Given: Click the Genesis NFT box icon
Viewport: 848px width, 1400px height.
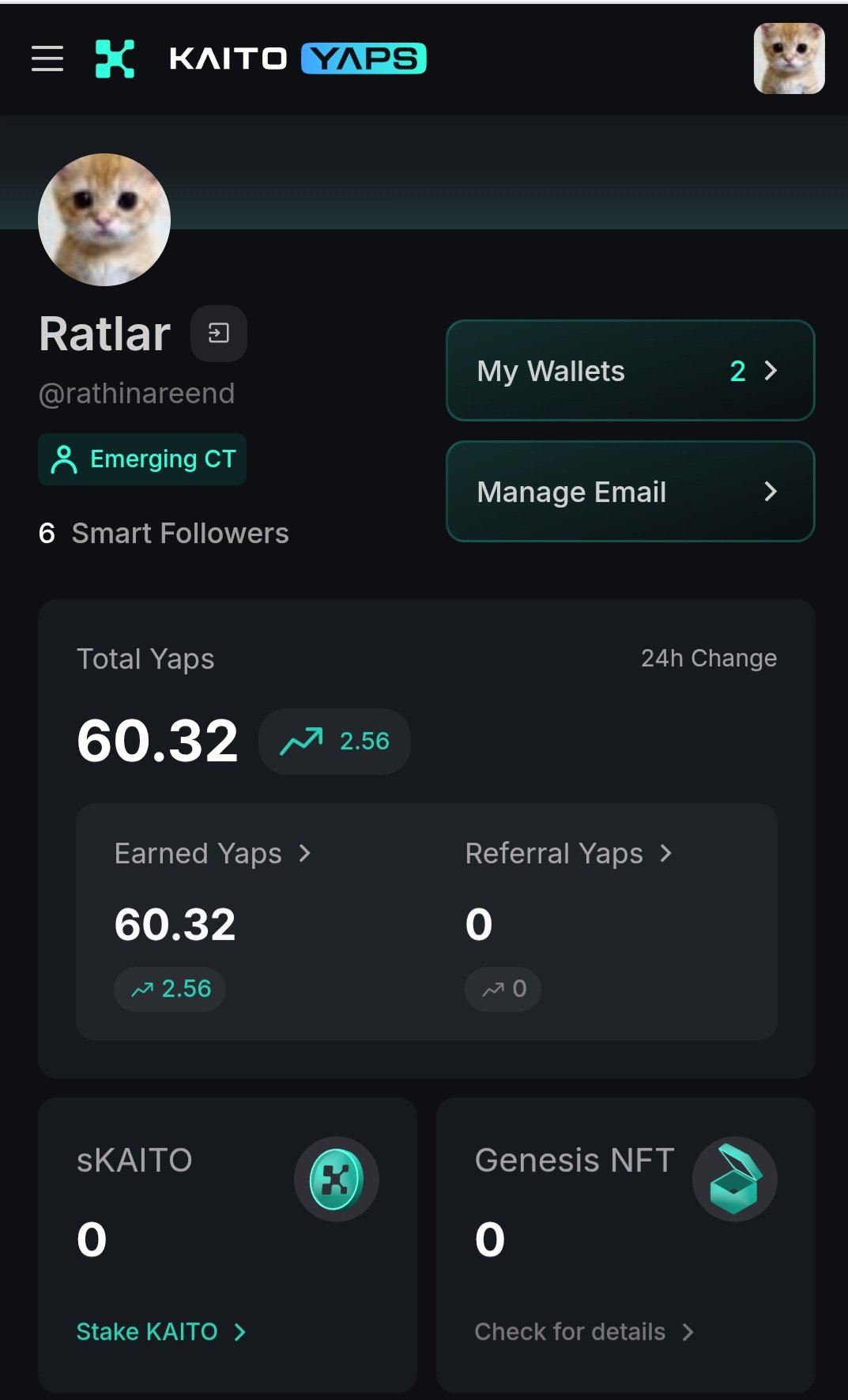Looking at the screenshot, I should click(735, 1179).
